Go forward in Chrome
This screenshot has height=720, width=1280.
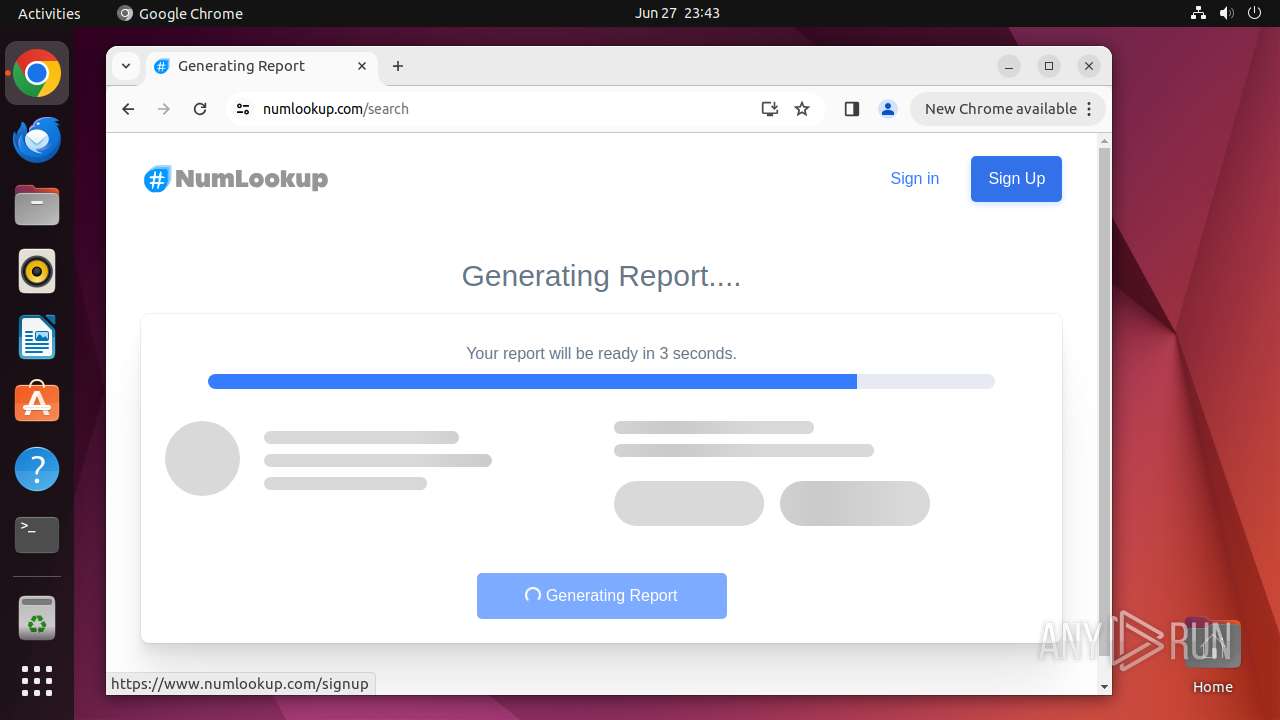click(x=164, y=109)
